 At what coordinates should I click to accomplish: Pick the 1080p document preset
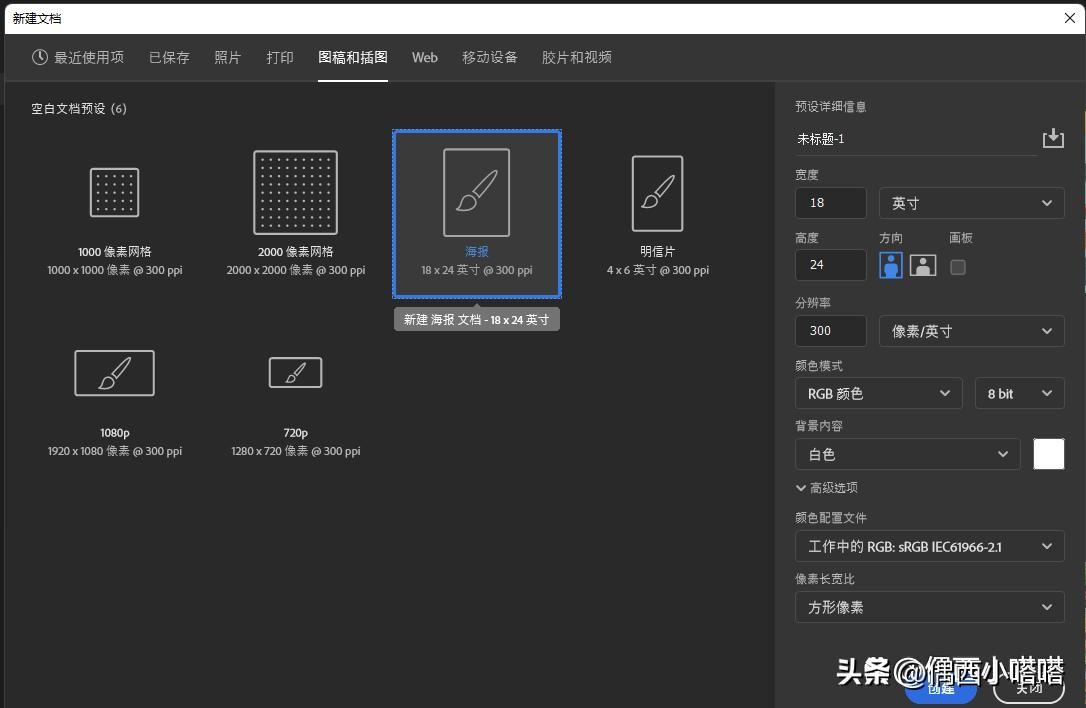pyautogui.click(x=114, y=372)
